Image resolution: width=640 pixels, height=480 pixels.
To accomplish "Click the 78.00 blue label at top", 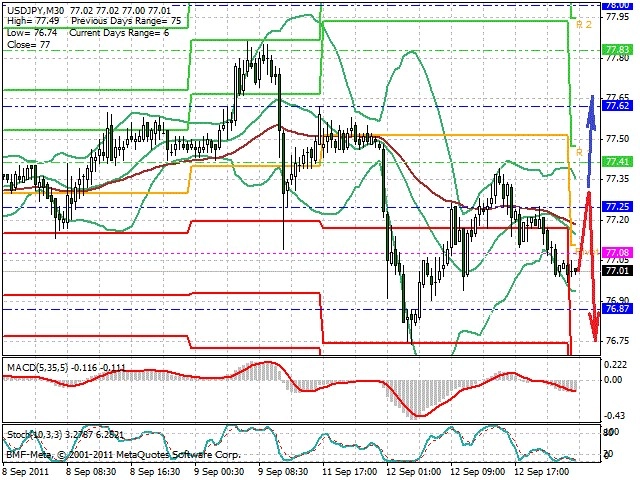I will click(617, 5).
